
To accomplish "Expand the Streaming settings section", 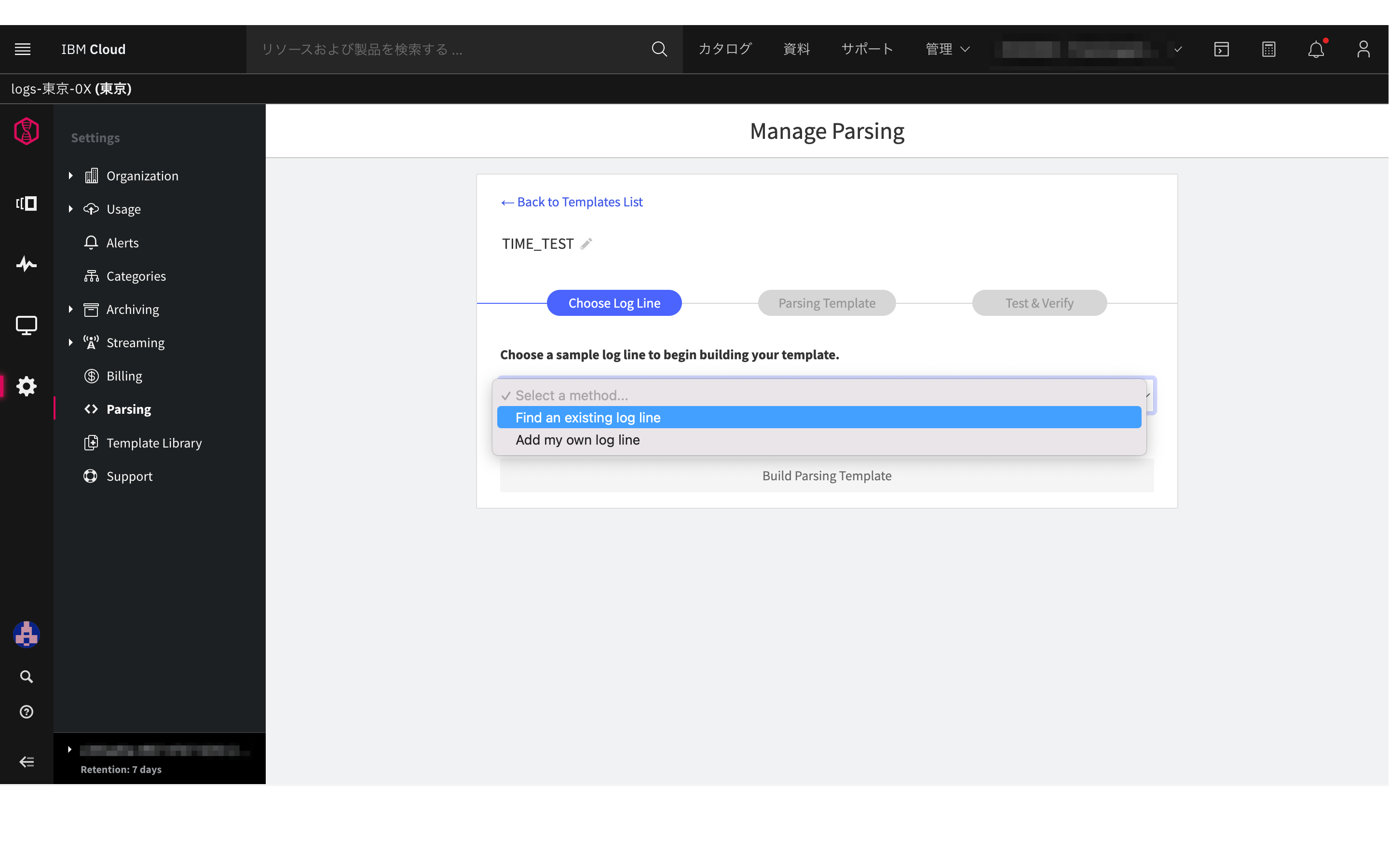I will tap(70, 343).
